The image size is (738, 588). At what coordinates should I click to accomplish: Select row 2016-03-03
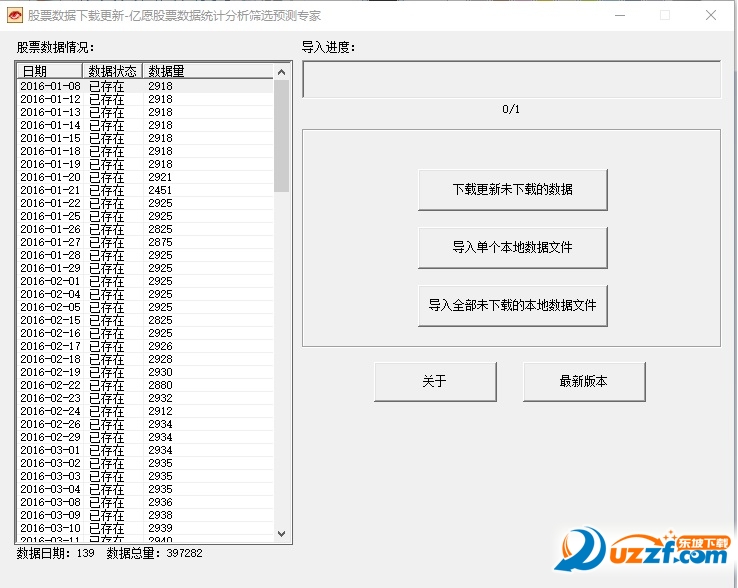[x=145, y=476]
